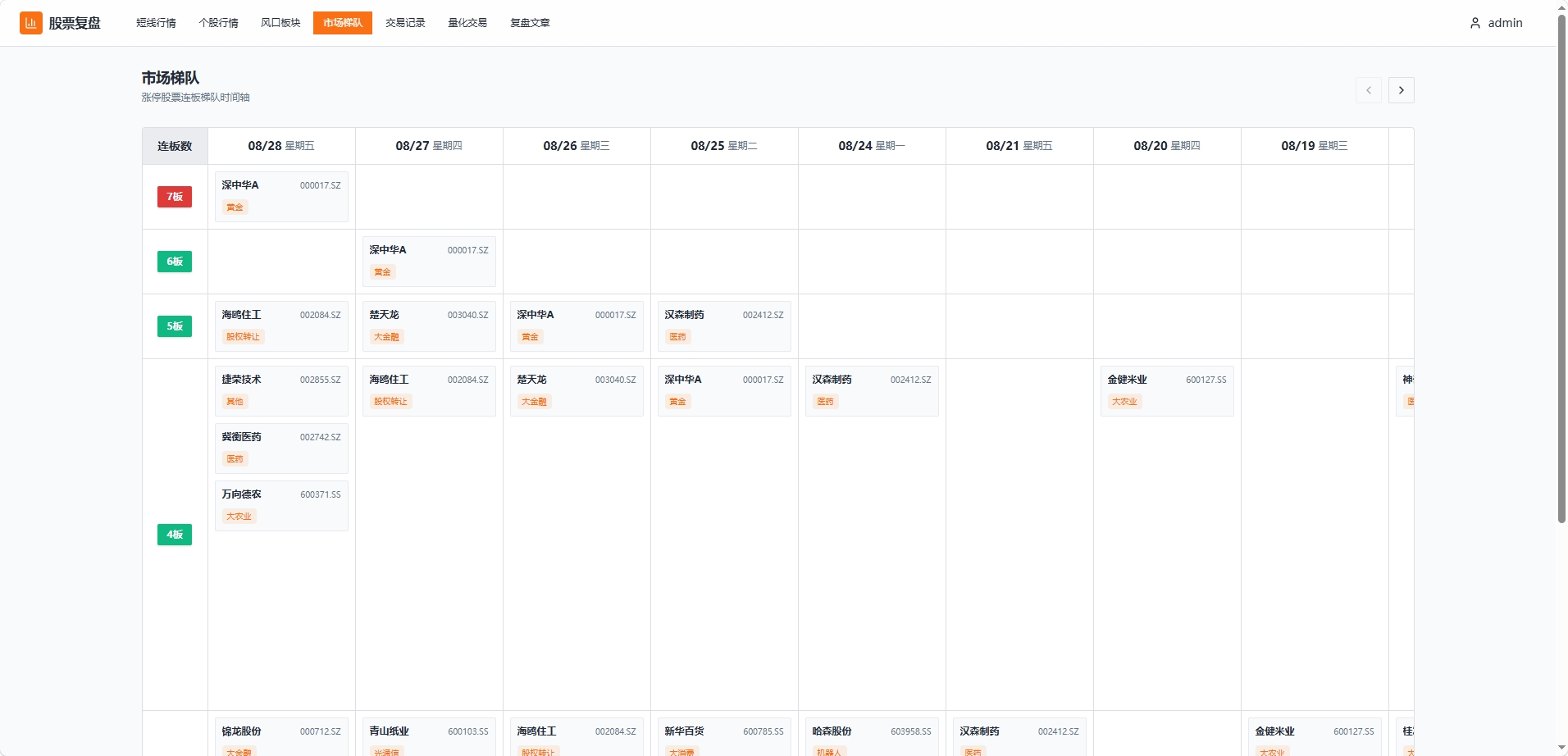Screen dimensions: 1568x756
Task: Go to the 量化交易 tab
Action: (x=467, y=23)
